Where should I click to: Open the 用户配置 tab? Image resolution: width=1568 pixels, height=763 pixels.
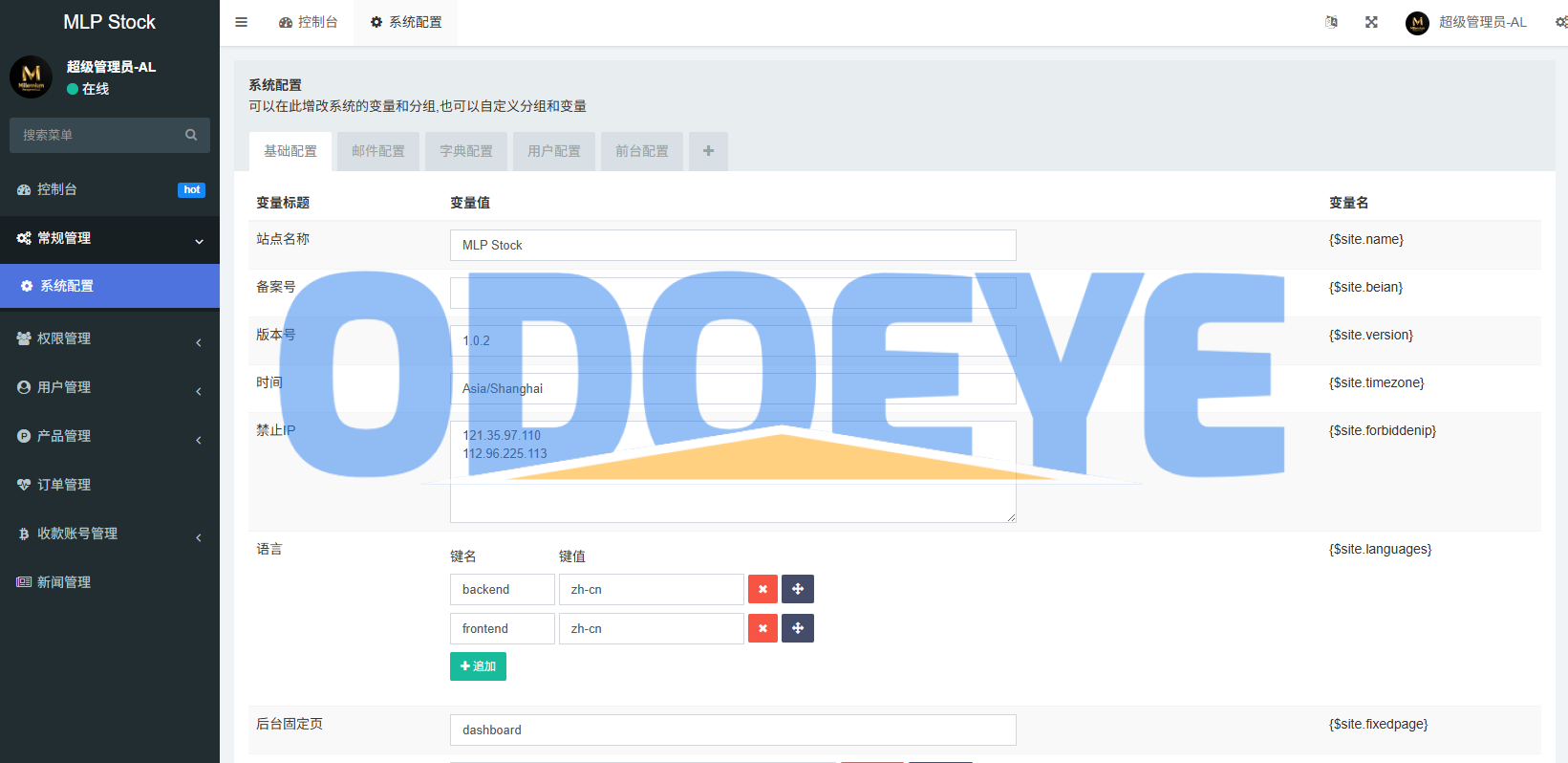click(x=554, y=151)
